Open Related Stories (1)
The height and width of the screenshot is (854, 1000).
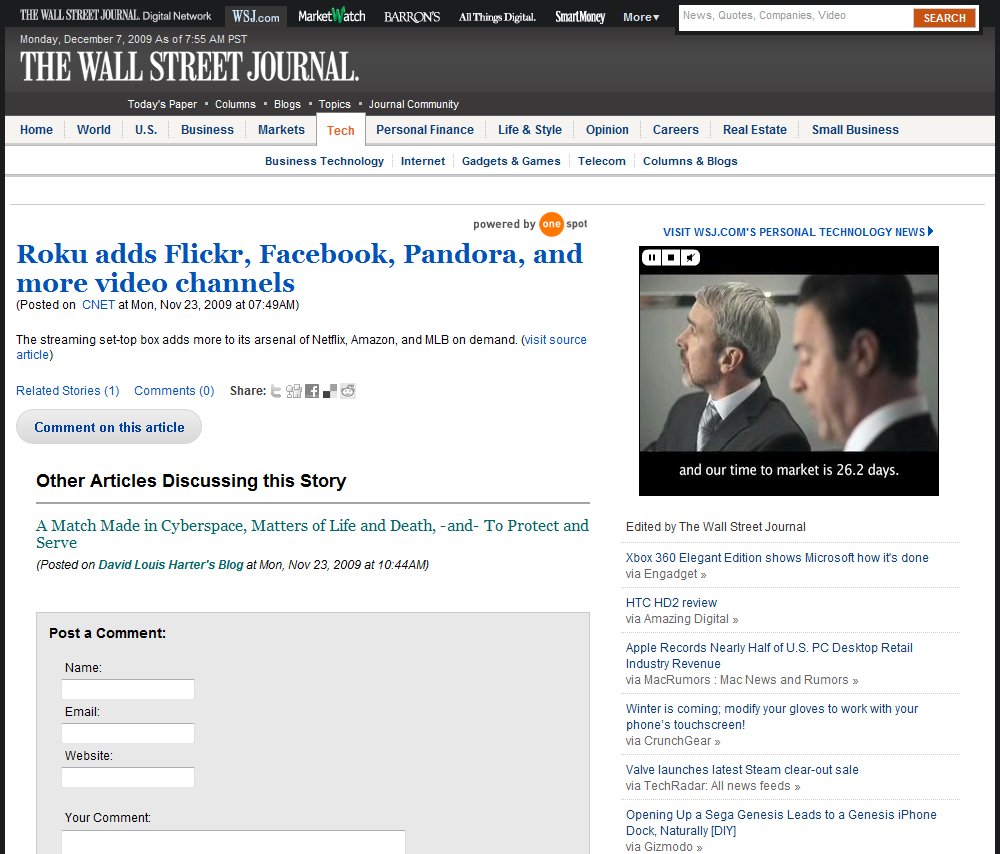68,391
